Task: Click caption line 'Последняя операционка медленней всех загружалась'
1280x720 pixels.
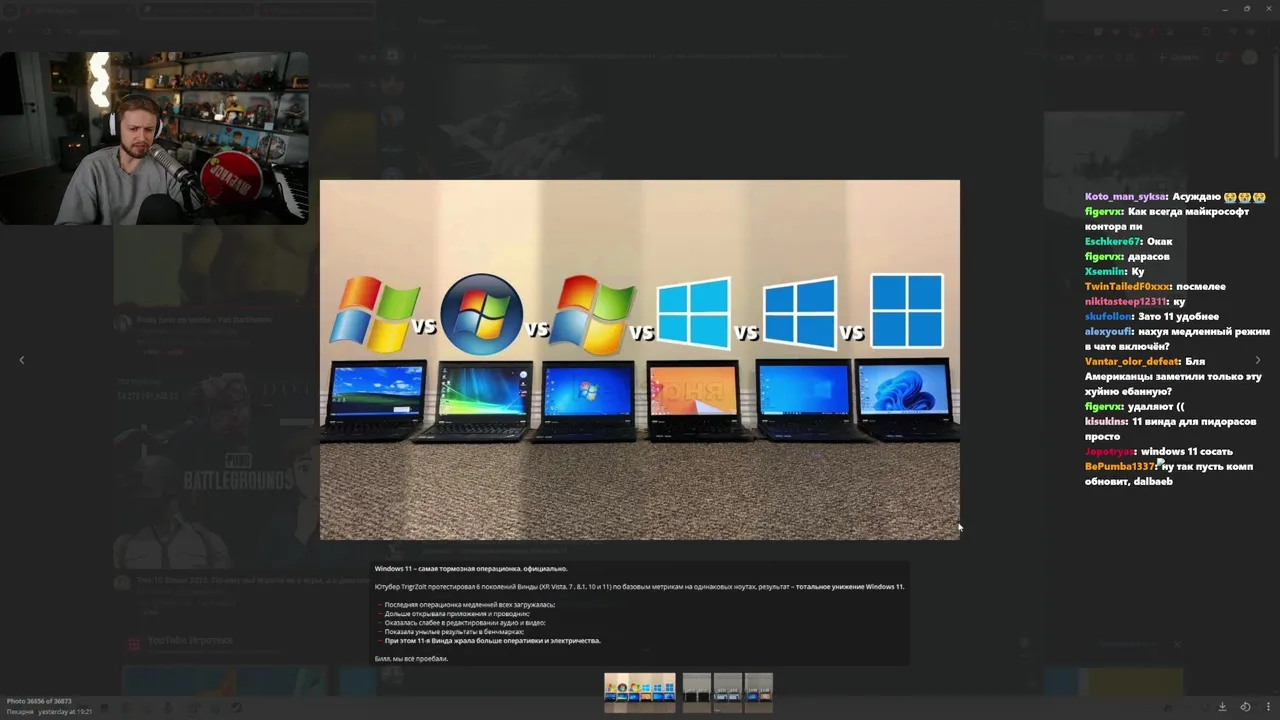Action: (x=469, y=605)
